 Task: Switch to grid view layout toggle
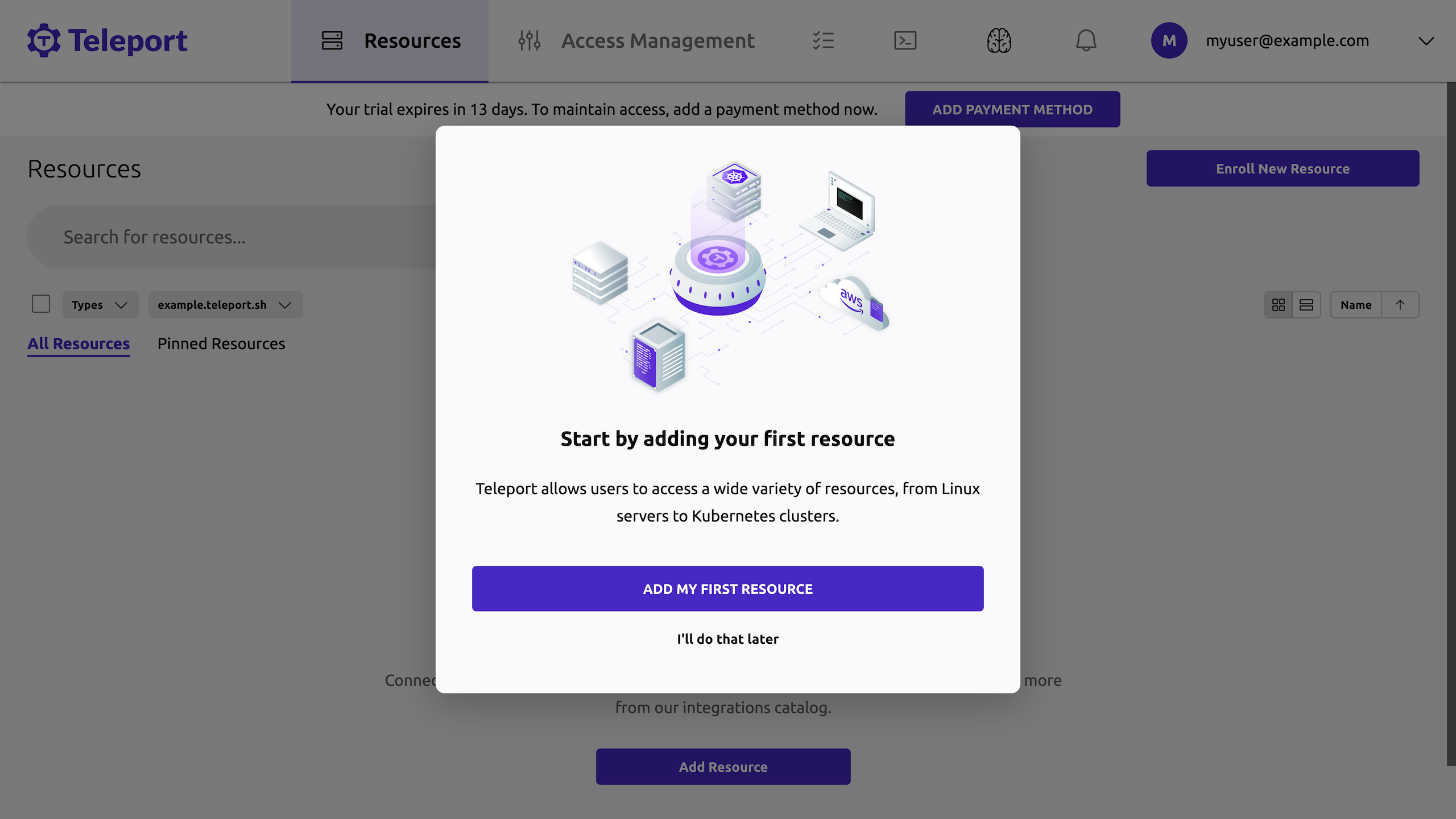tap(1279, 305)
